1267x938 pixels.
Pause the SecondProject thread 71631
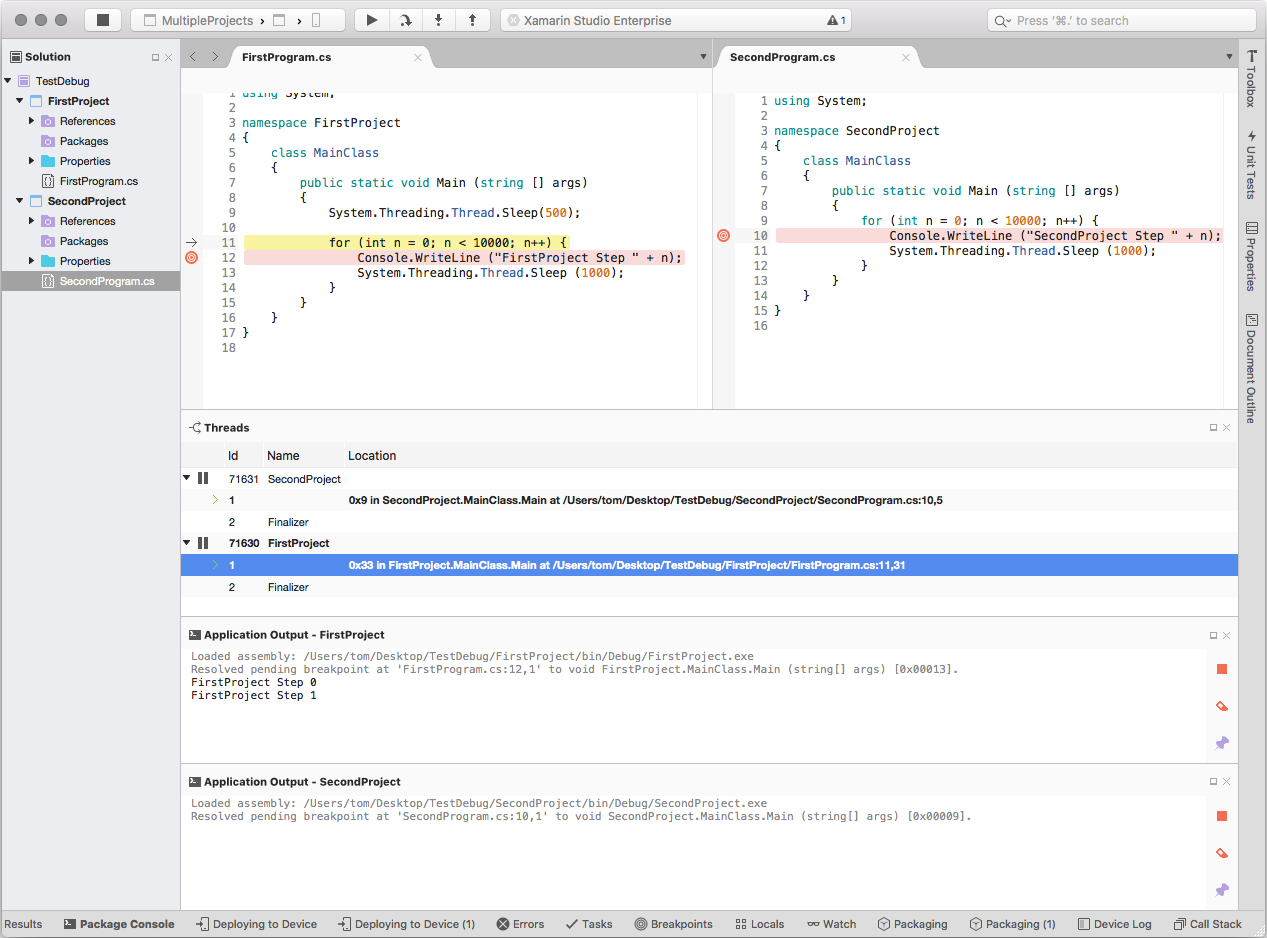203,478
